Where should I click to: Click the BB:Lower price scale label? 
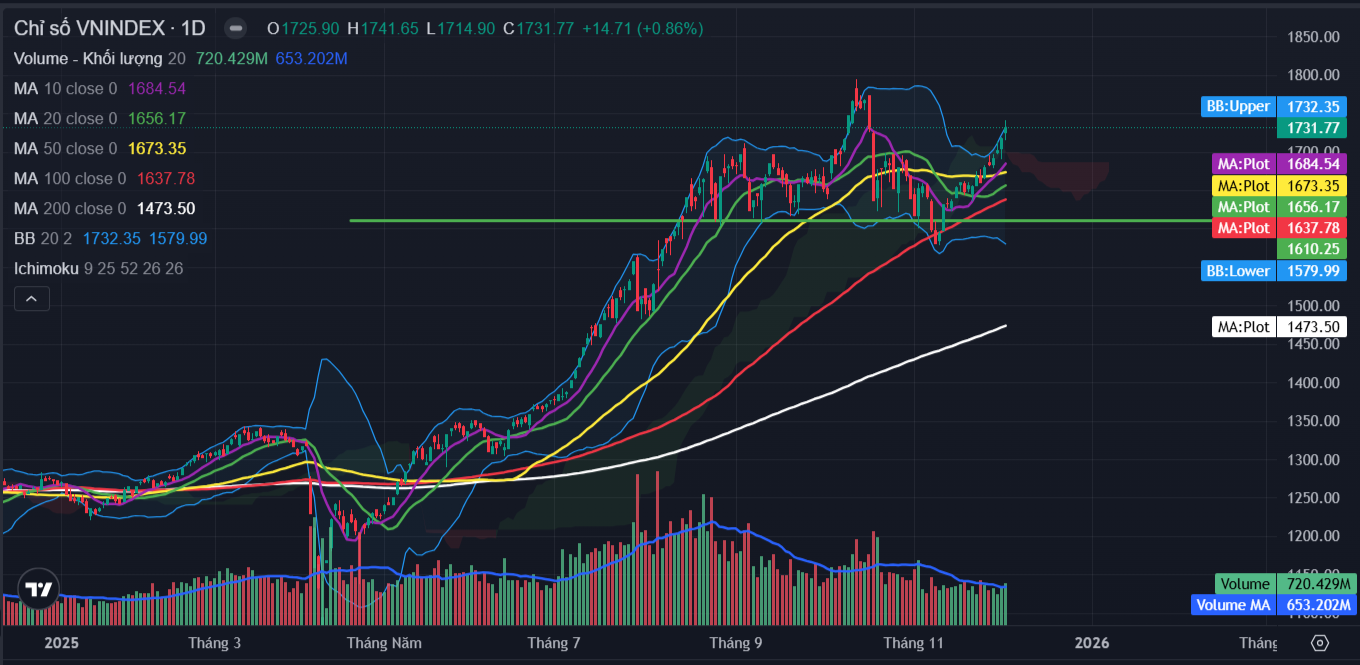click(x=1238, y=271)
